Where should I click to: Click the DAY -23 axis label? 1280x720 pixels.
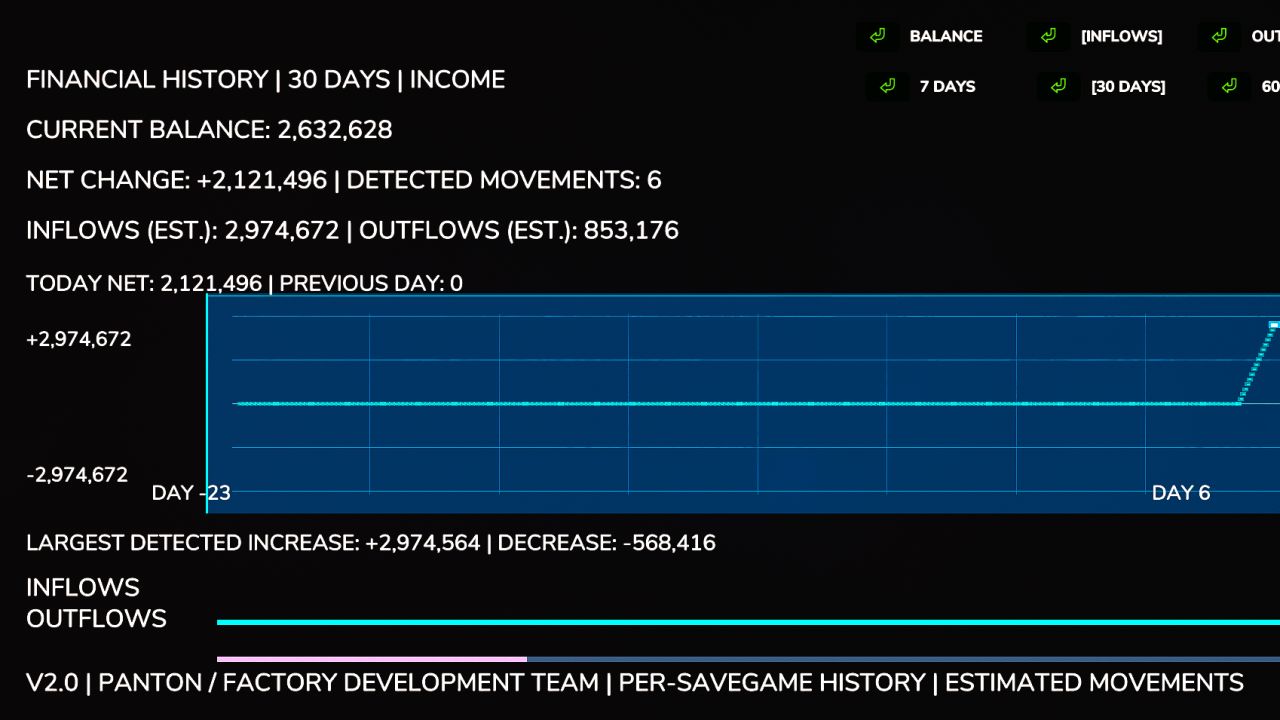click(191, 493)
